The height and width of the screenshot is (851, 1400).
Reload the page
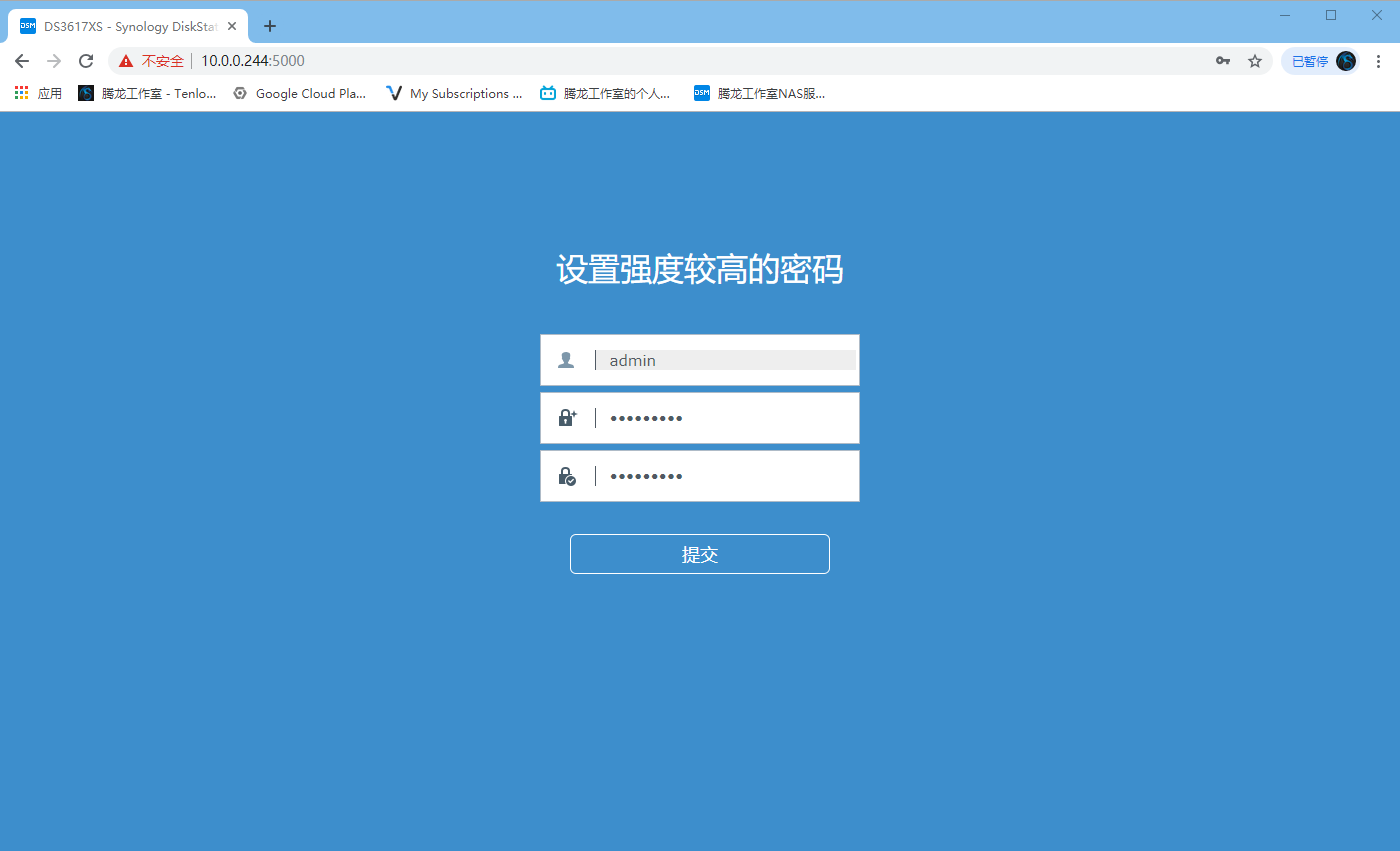(x=86, y=61)
